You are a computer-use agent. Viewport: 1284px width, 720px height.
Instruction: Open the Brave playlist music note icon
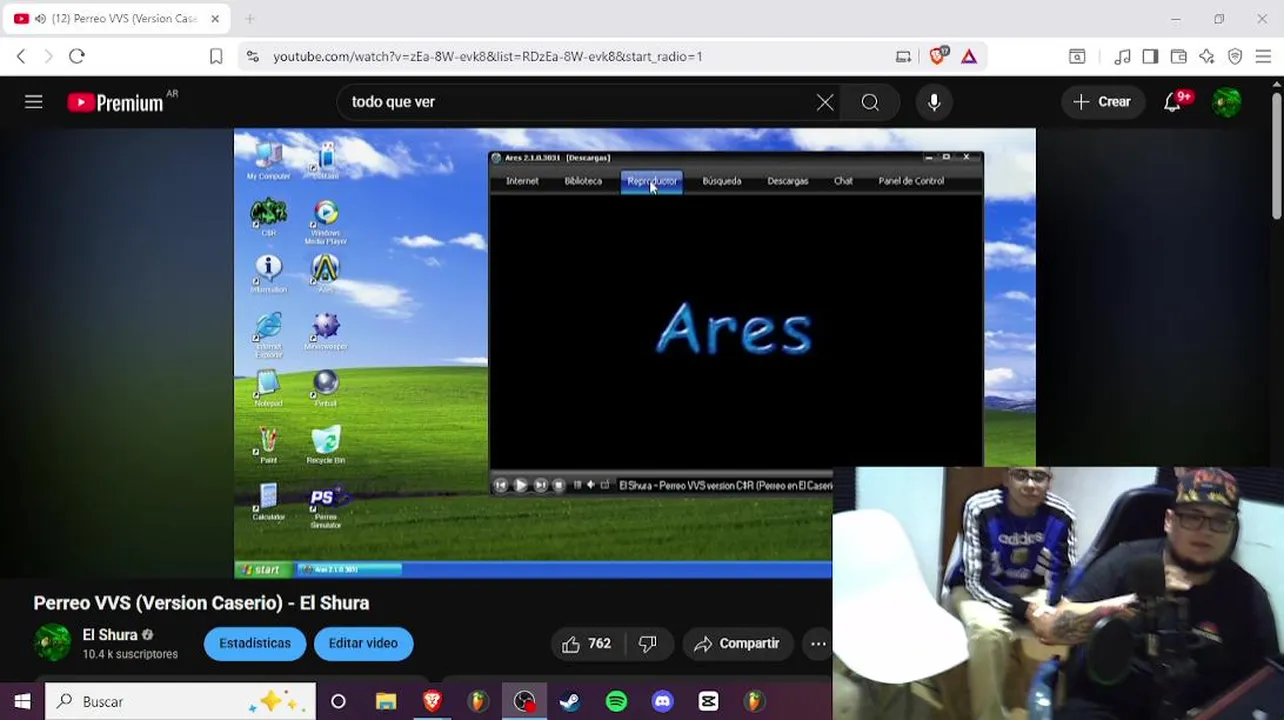pyautogui.click(x=1122, y=57)
